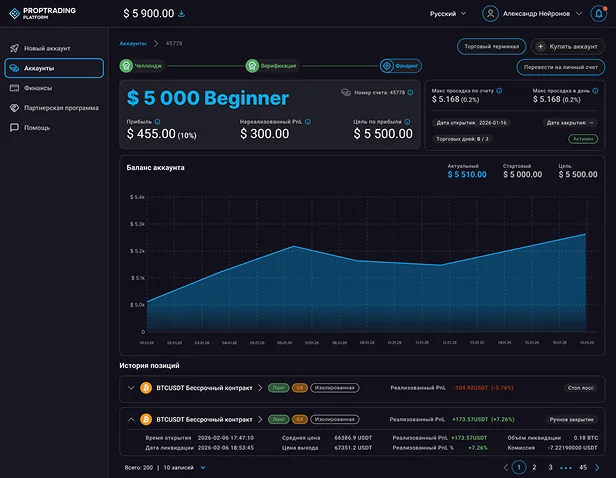This screenshot has width=616, height=478.
Task: Click the coins icon beside Номер счета
Action: pos(346,93)
